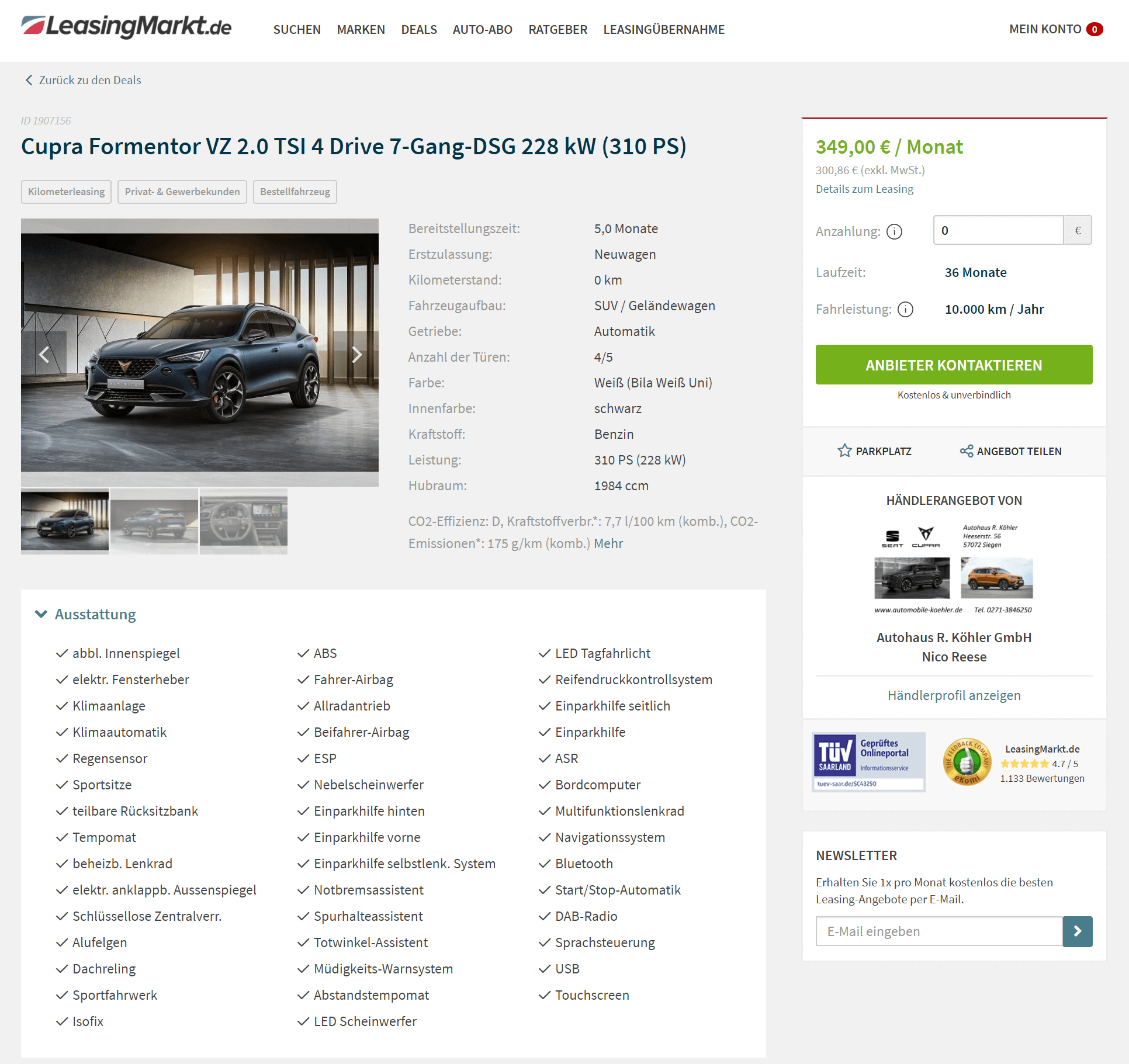Image resolution: width=1129 pixels, height=1064 pixels.
Task: Go to previous car image arrow
Action: (x=44, y=354)
